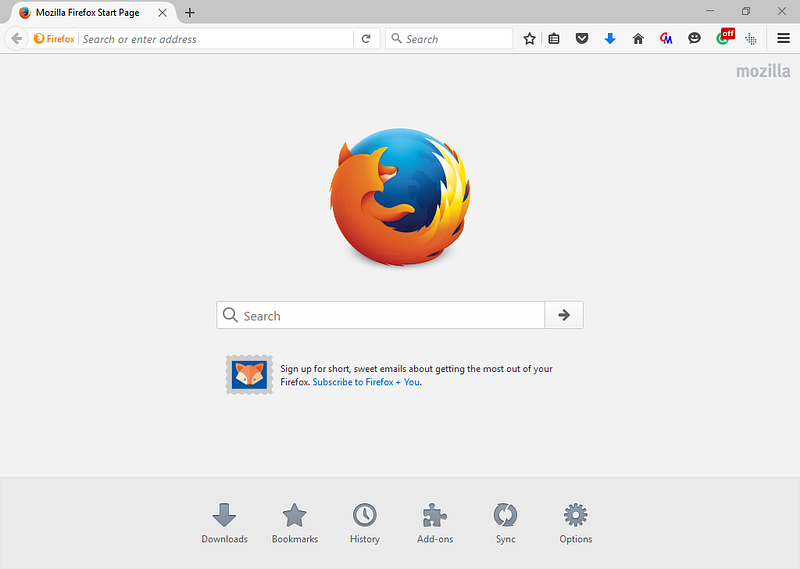800x569 pixels.
Task: Go to home page icon
Action: (638, 39)
